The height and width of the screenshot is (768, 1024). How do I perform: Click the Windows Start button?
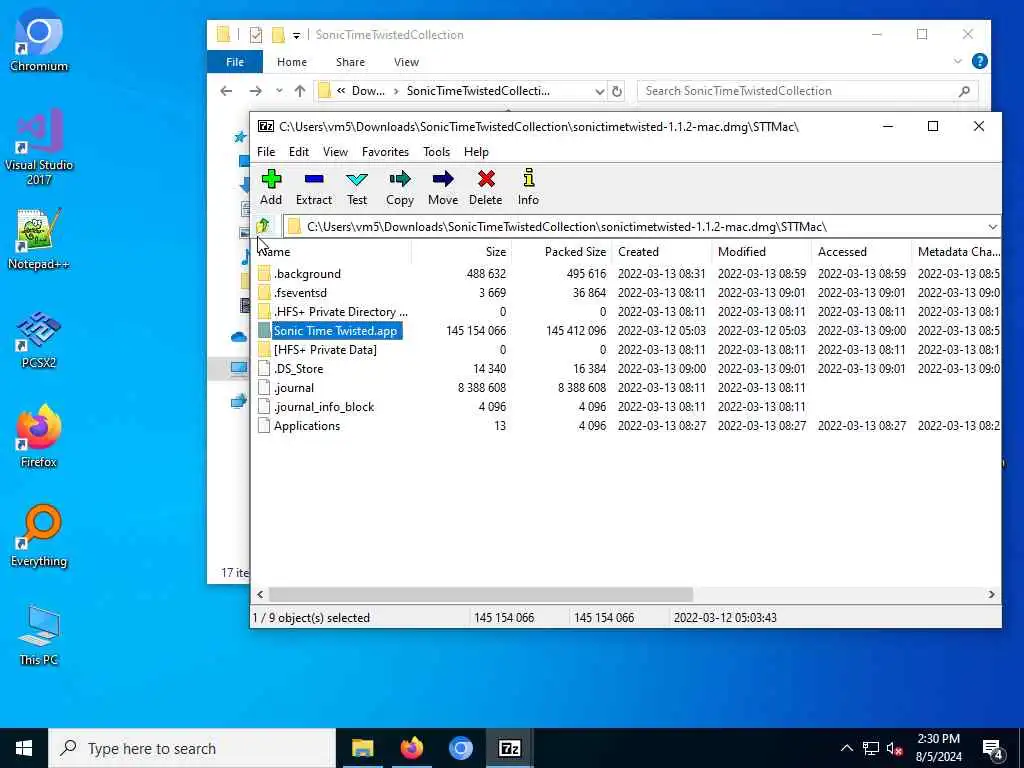pyautogui.click(x=24, y=748)
